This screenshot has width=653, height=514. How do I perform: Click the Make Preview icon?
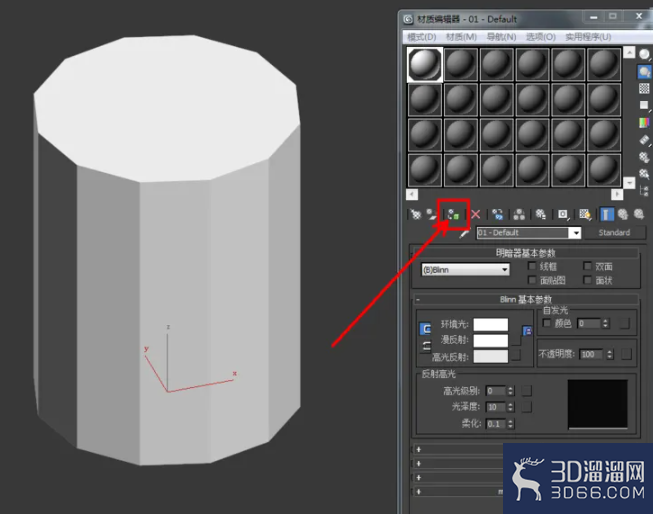[644, 140]
